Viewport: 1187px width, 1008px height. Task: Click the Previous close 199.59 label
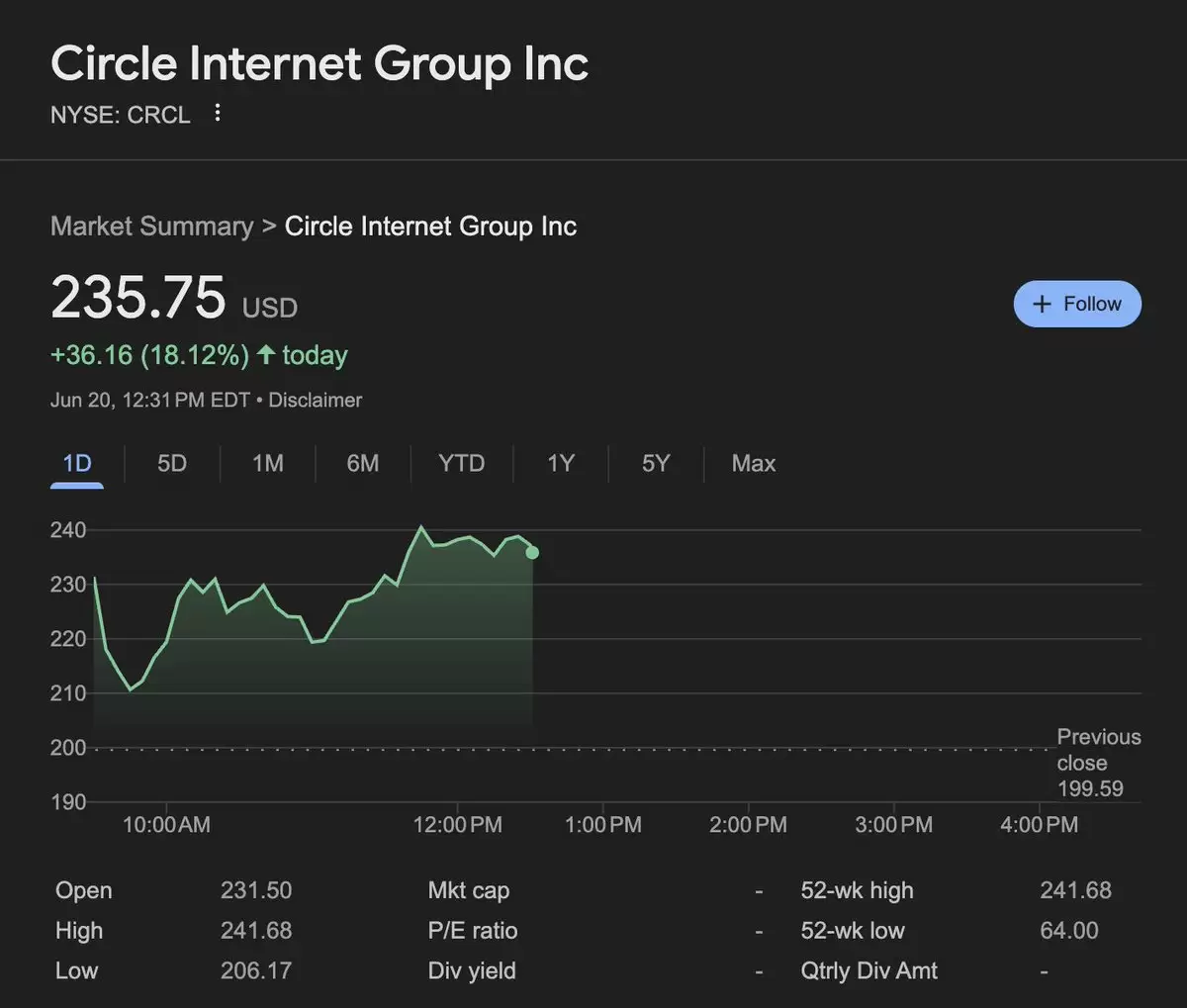click(x=1098, y=763)
